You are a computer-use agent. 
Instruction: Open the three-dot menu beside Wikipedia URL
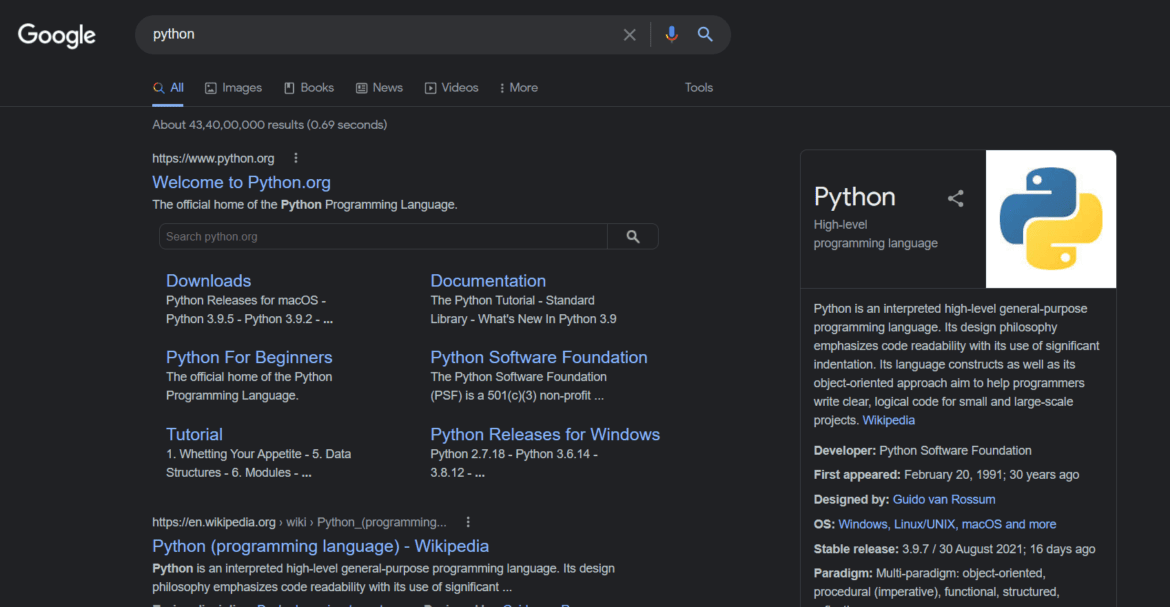coord(468,522)
